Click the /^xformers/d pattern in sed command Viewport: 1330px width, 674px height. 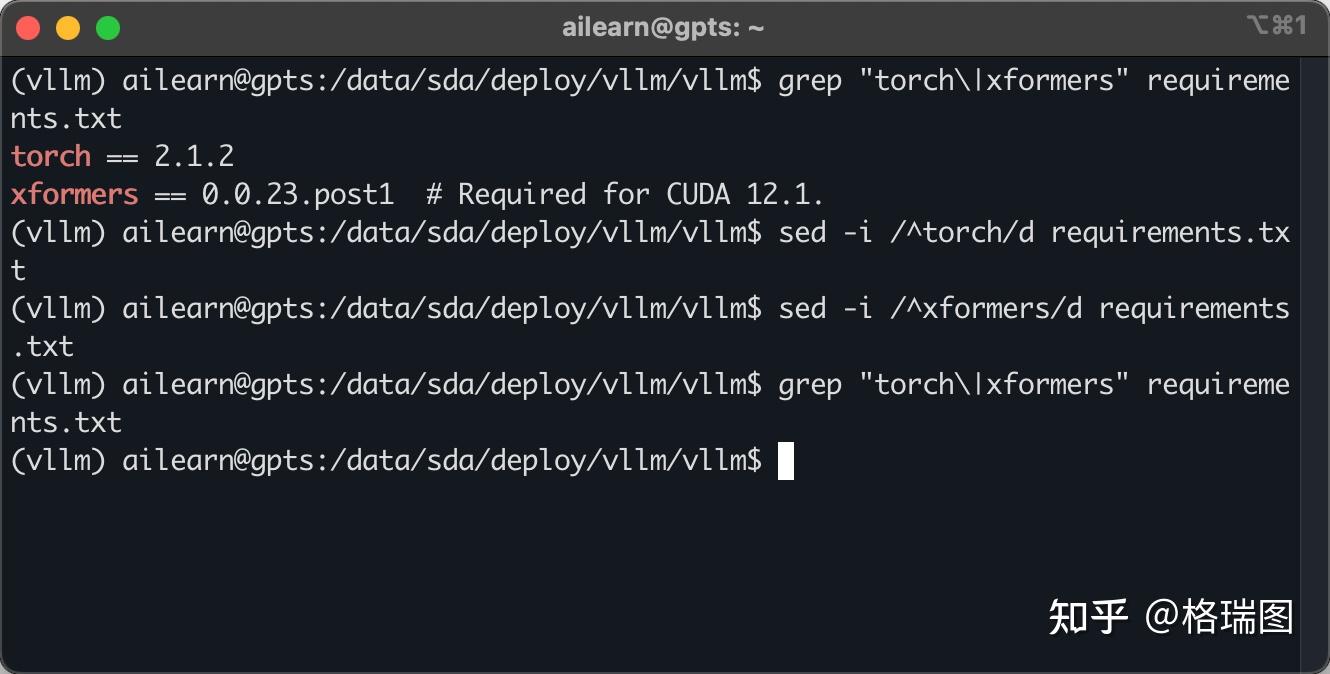point(986,308)
